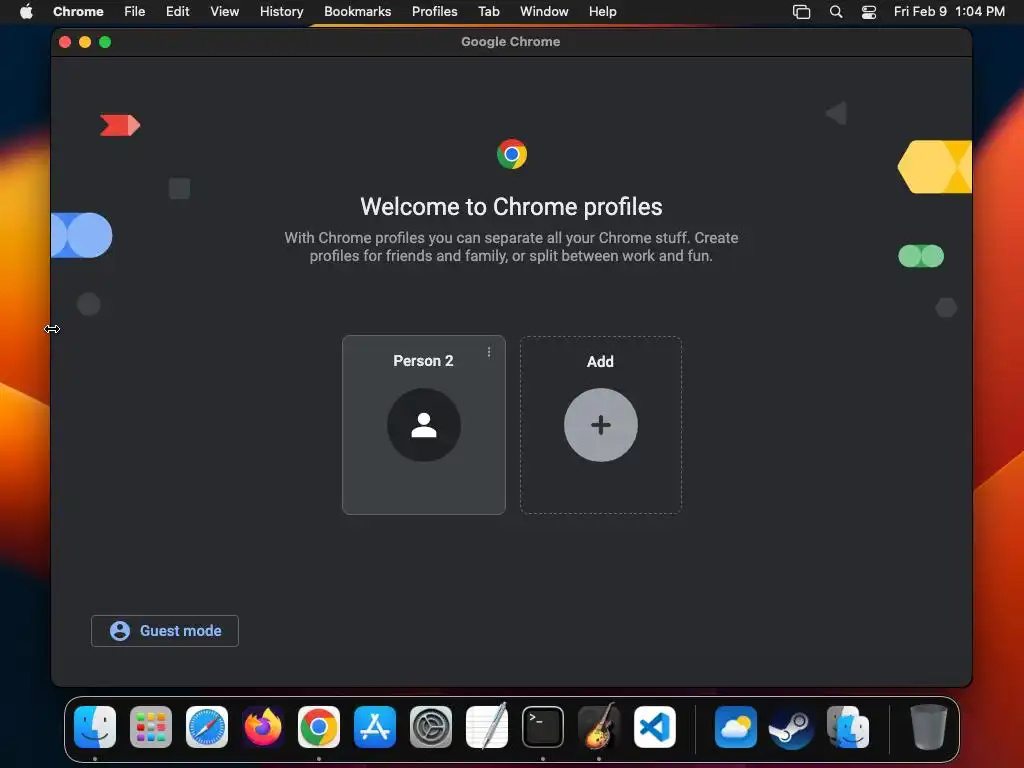The image size is (1024, 768).
Task: Open TextEdit from the Dock
Action: pos(487,726)
